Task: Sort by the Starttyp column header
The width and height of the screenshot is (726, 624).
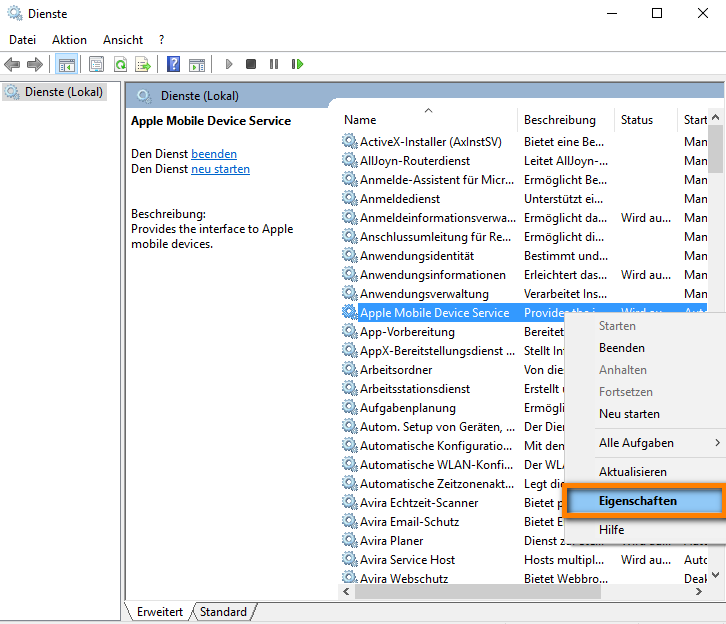Action: 694,120
